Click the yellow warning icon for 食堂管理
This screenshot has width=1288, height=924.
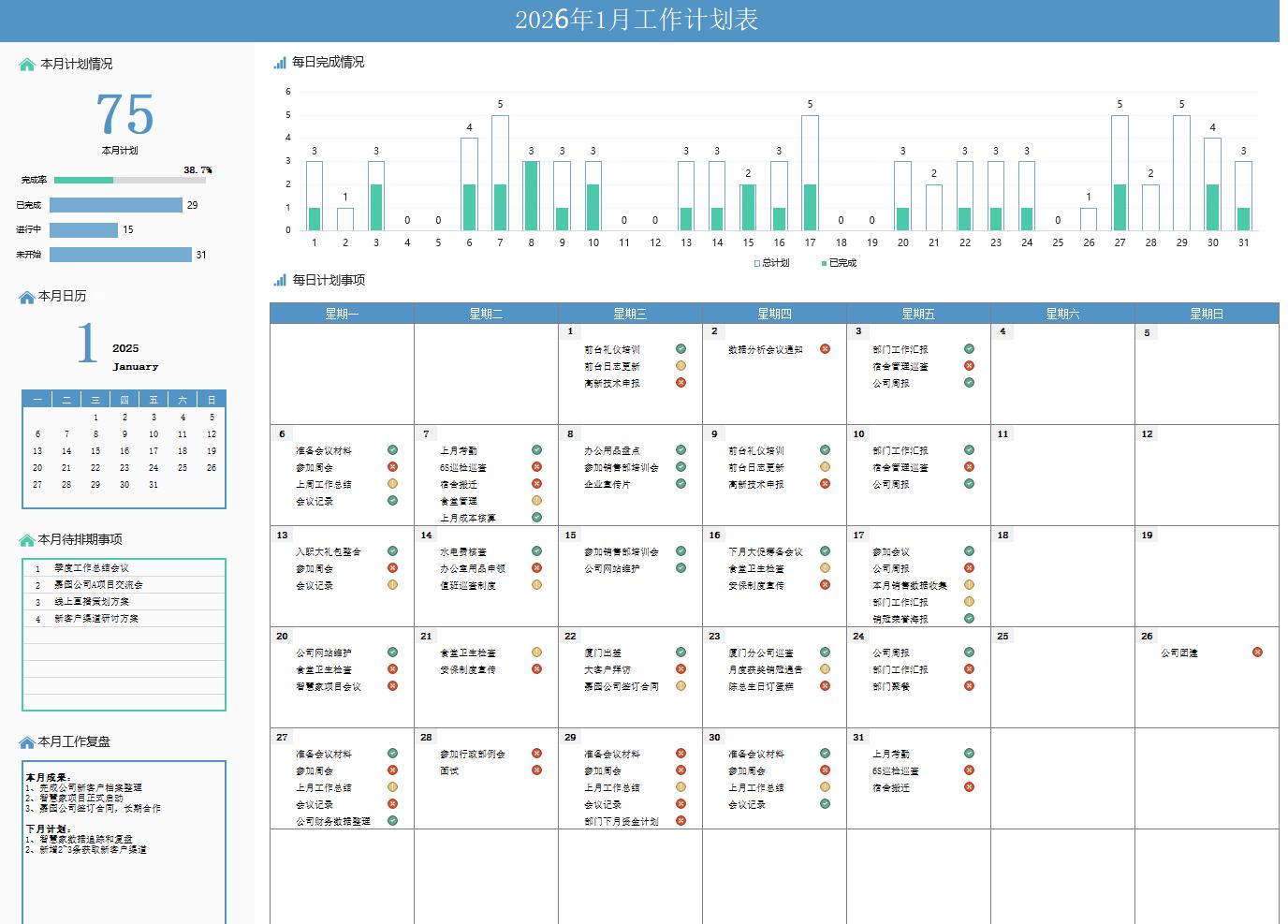(x=536, y=501)
